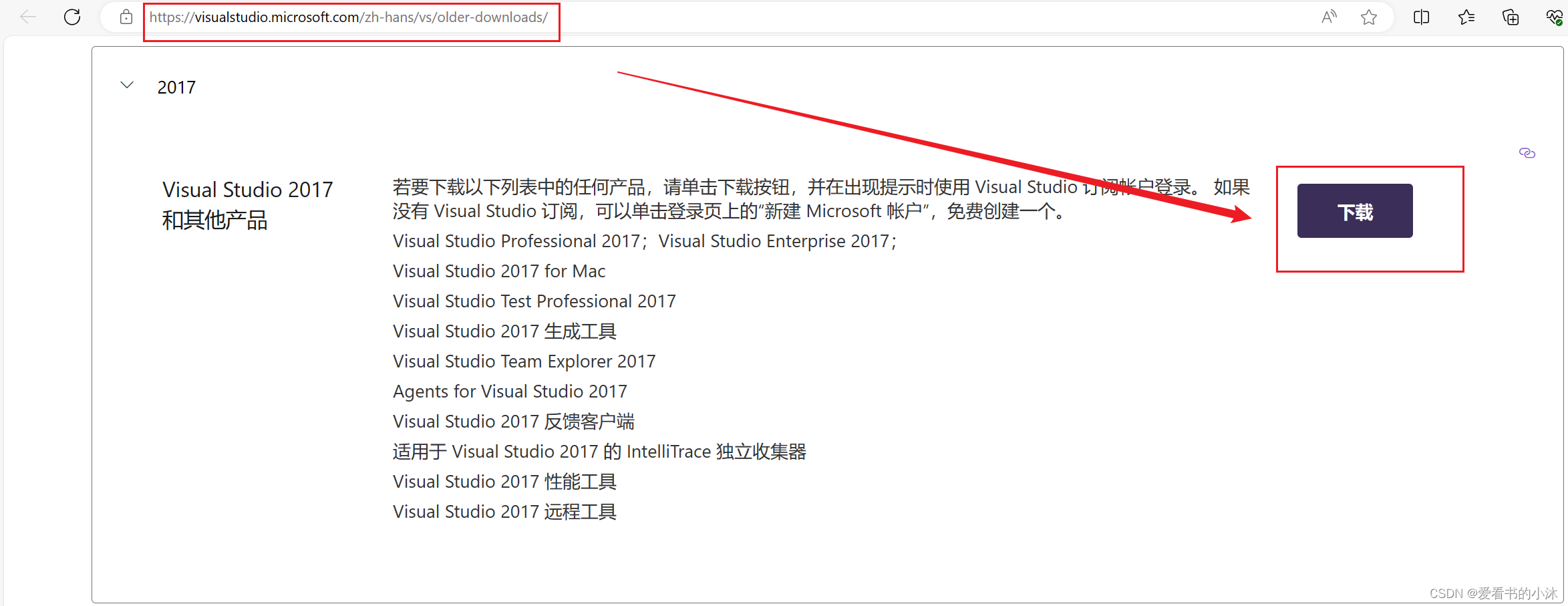Click the 2017 section heading
This screenshot has width=1568, height=606.
coord(176,88)
